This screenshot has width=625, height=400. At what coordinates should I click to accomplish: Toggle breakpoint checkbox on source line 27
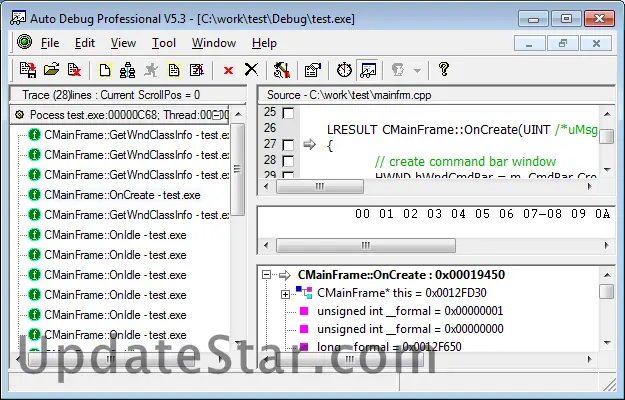click(288, 145)
